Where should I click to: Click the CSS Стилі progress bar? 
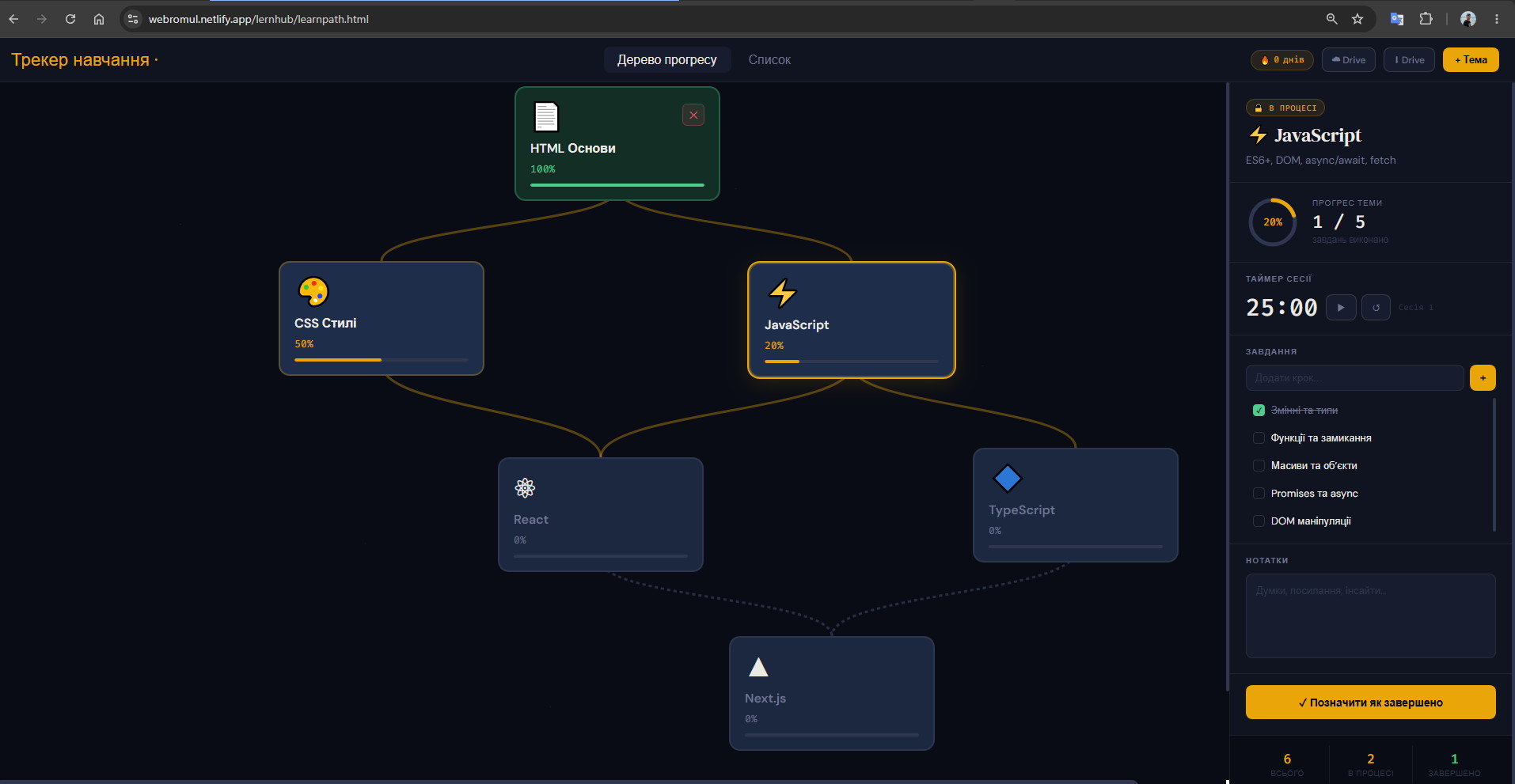click(382, 360)
